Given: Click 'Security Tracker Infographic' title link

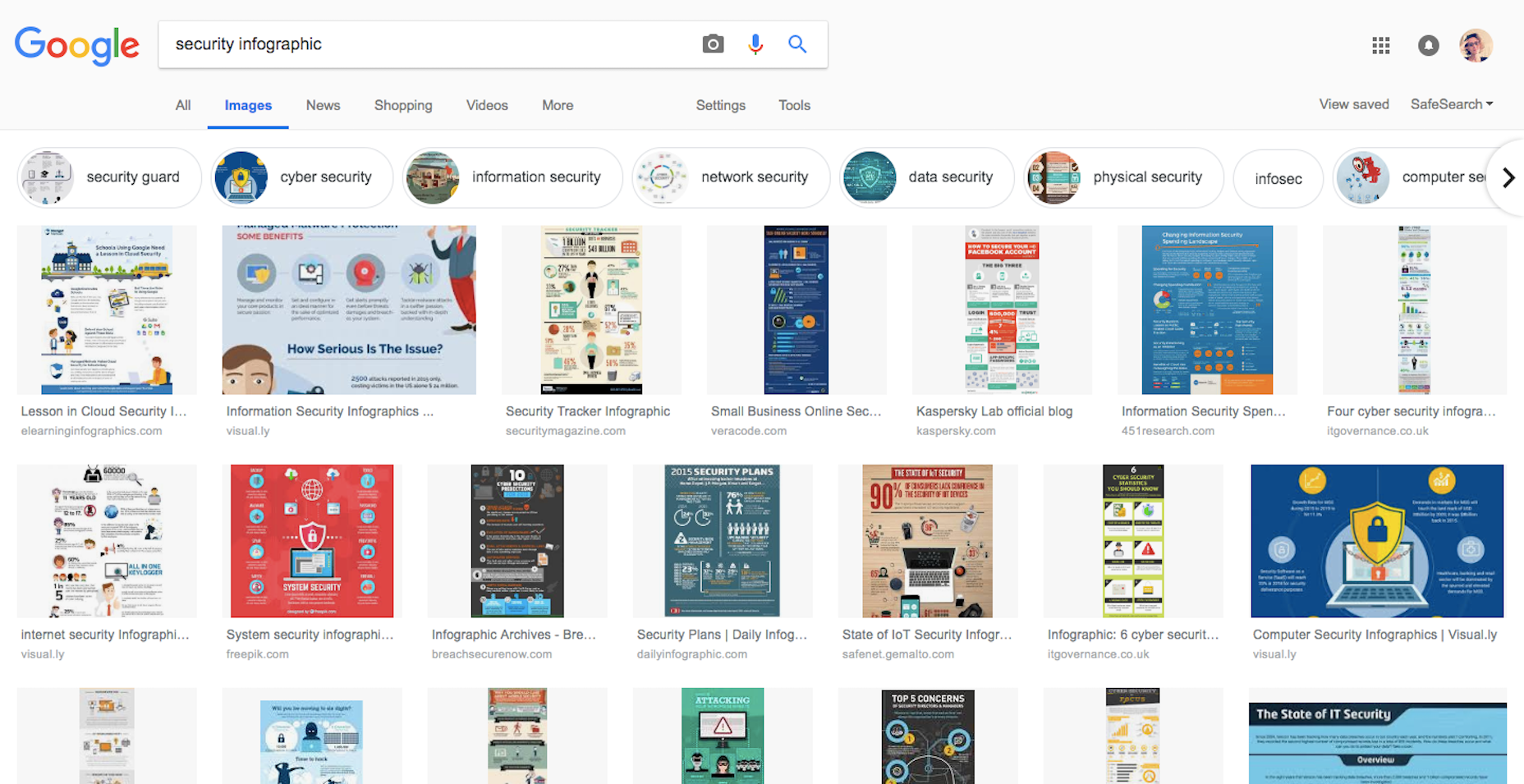Looking at the screenshot, I should (x=588, y=411).
